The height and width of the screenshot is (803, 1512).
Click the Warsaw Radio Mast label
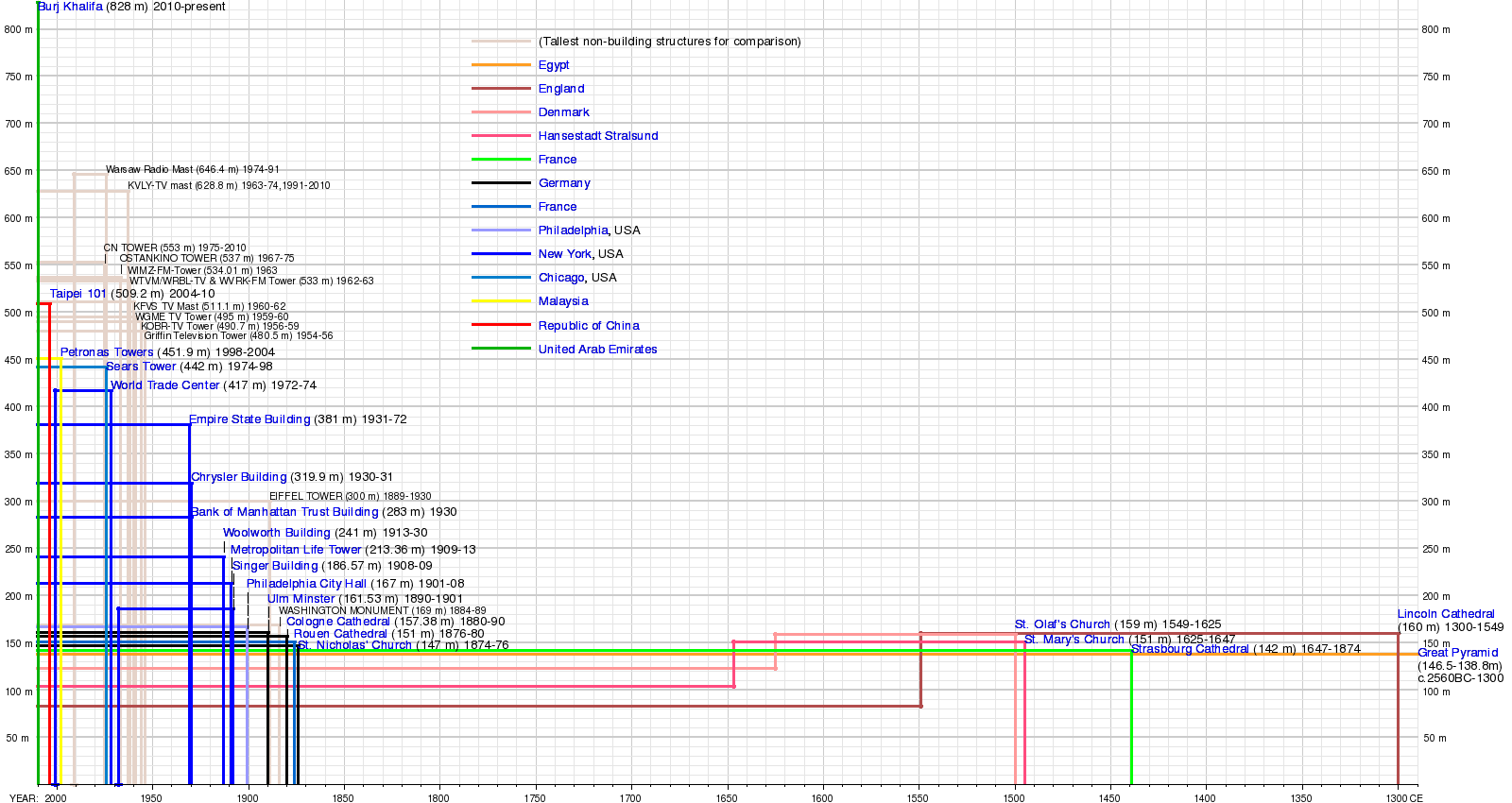[149, 170]
